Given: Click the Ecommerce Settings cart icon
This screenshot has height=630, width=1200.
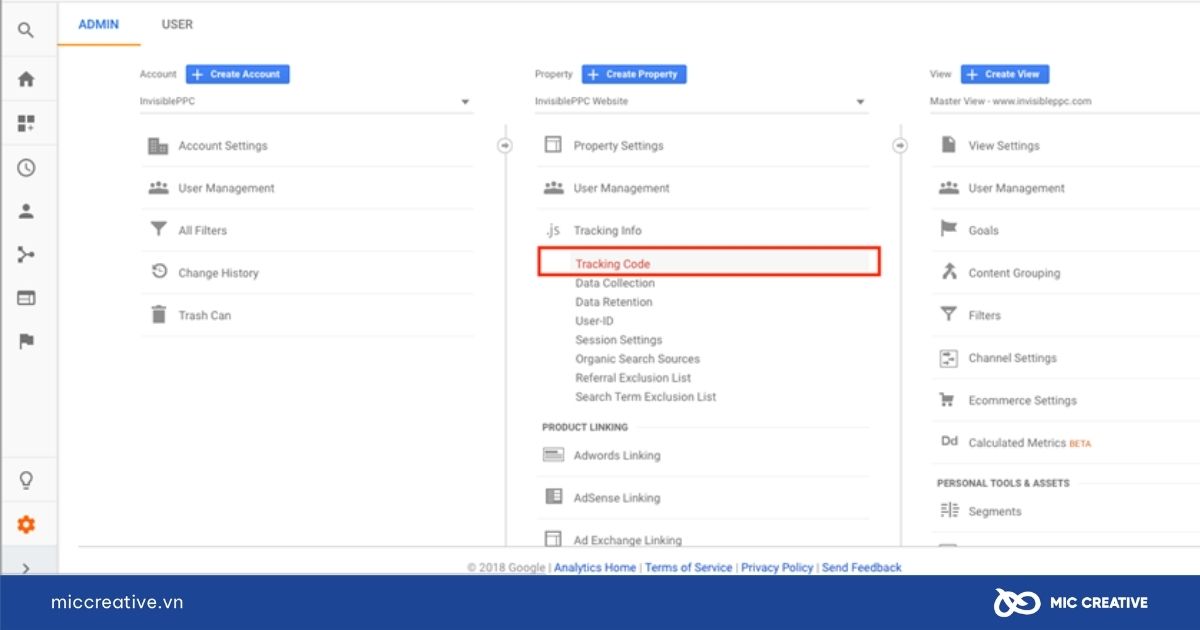Looking at the screenshot, I should (x=948, y=400).
